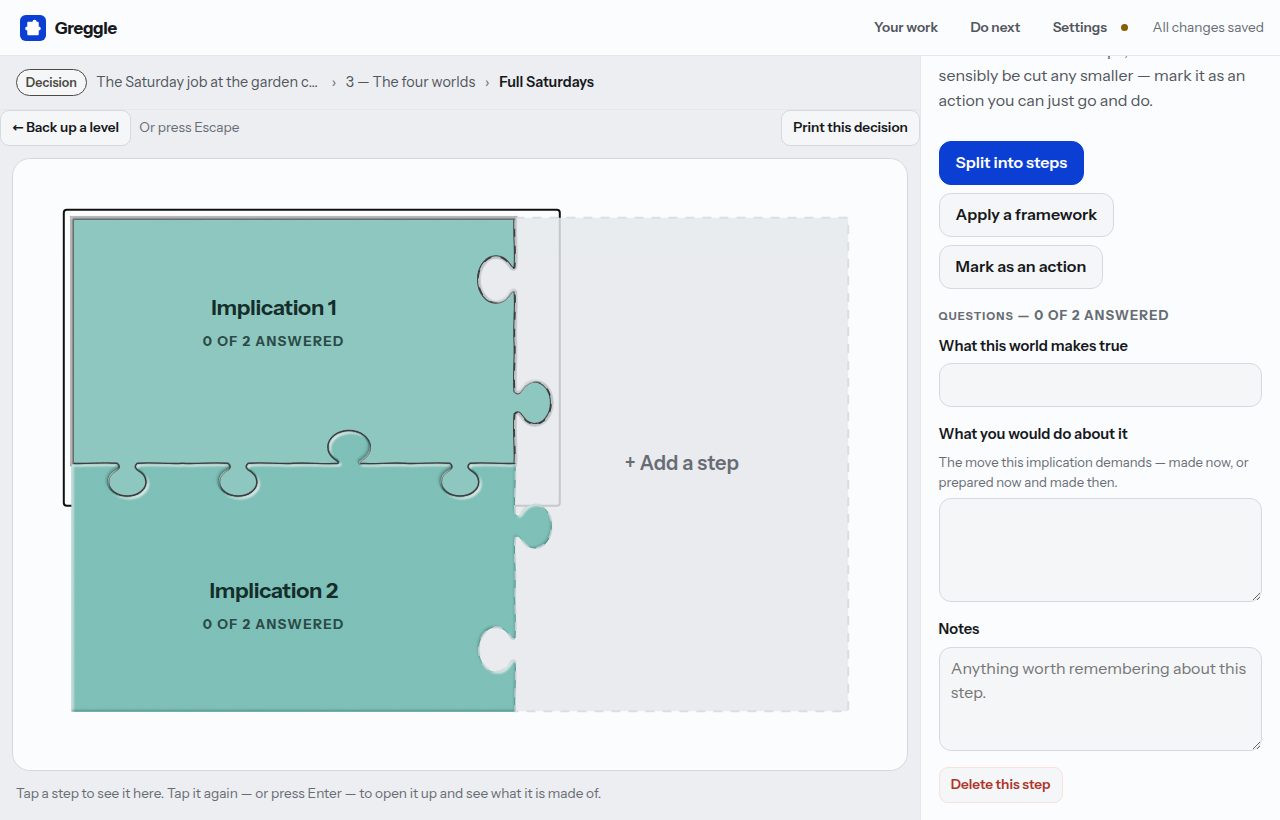Click the All changes saved status
This screenshot has height=820, width=1280.
tap(1208, 27)
